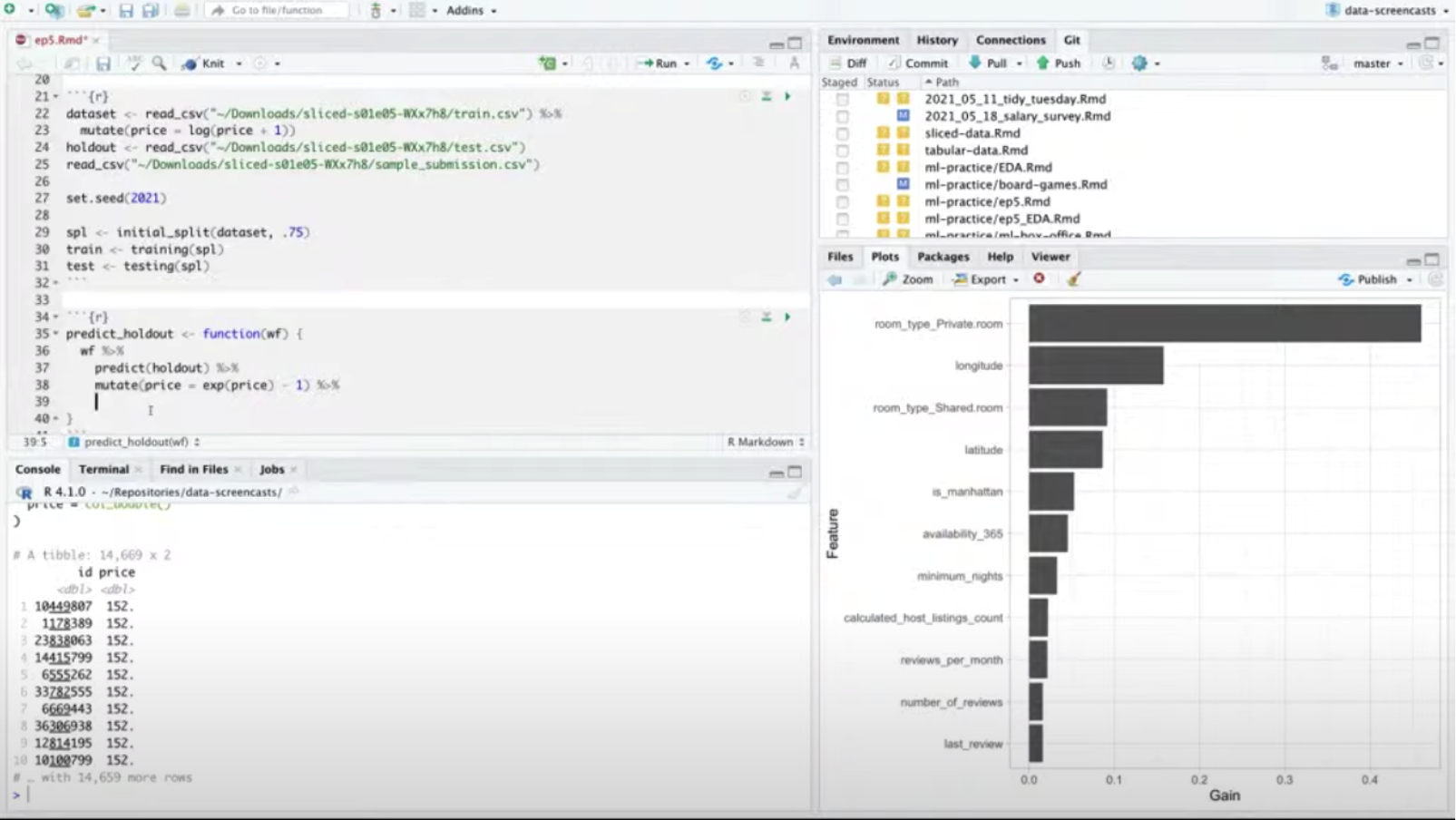The width and height of the screenshot is (1456, 820).
Task: Click the new branch icon in Git pane
Action: coord(1329,63)
